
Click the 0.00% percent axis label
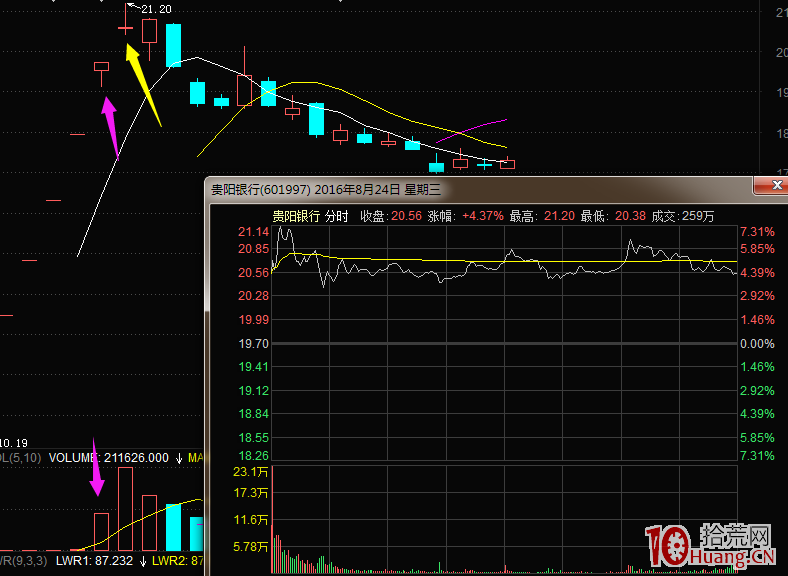757,344
